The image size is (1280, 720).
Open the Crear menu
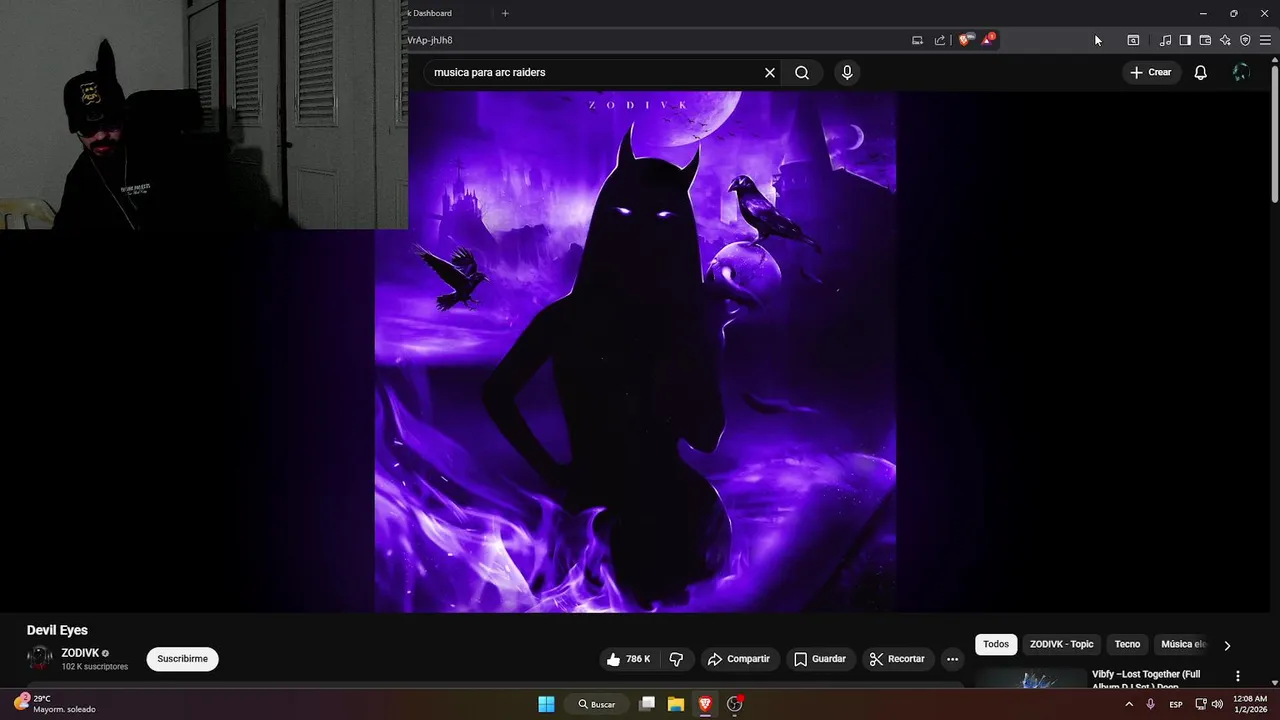click(x=1150, y=72)
